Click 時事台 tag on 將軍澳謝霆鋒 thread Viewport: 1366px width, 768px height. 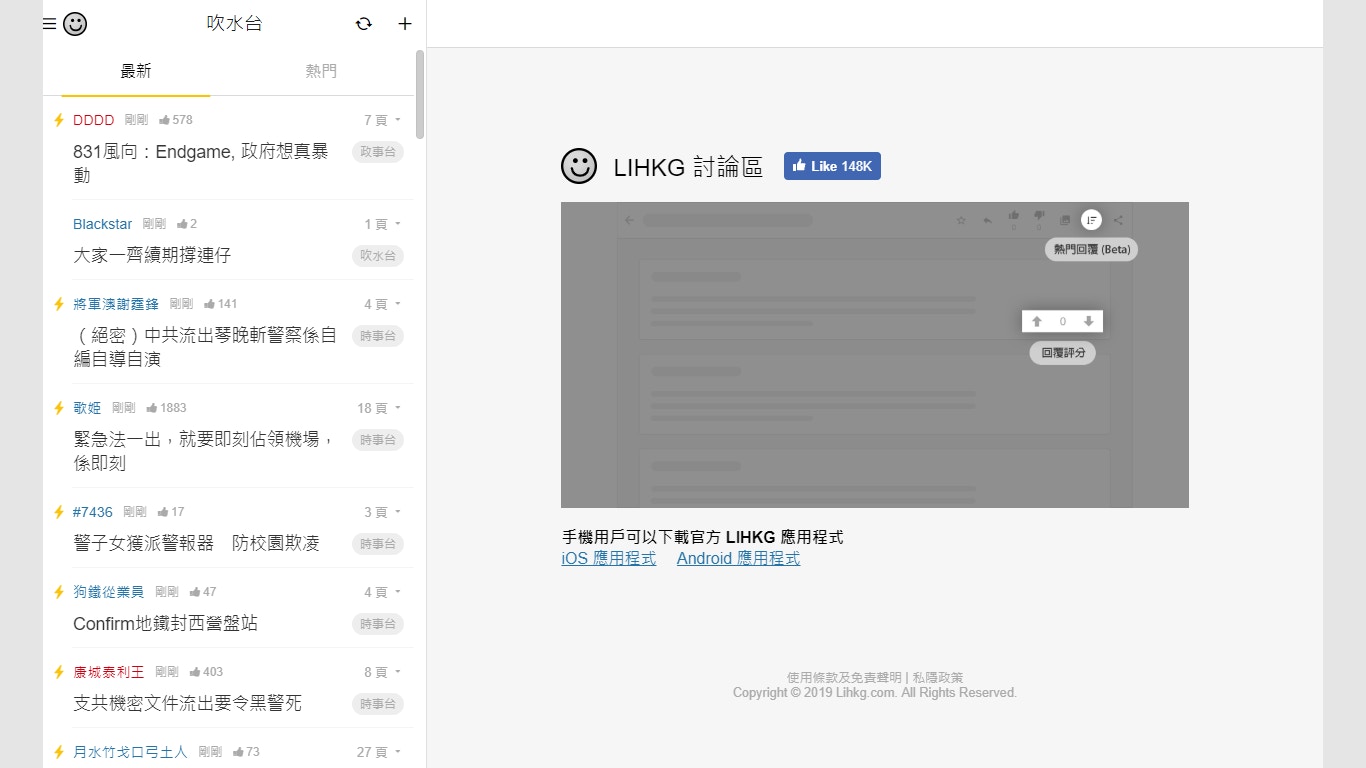[x=378, y=336]
